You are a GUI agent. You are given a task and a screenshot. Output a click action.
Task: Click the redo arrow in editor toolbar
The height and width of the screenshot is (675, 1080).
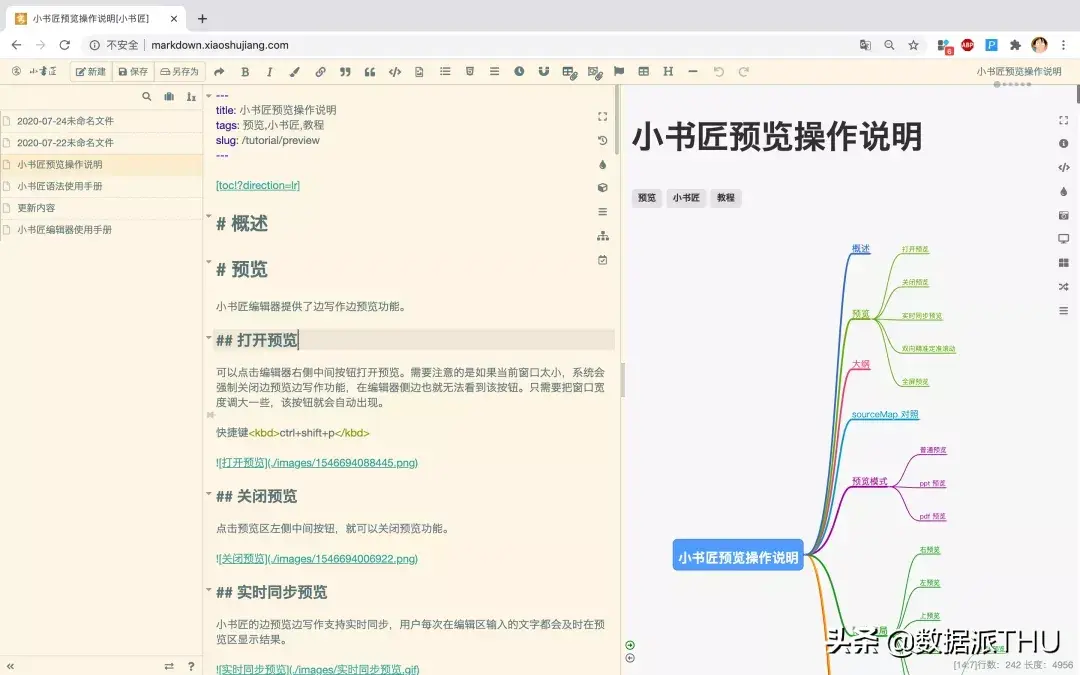(744, 71)
